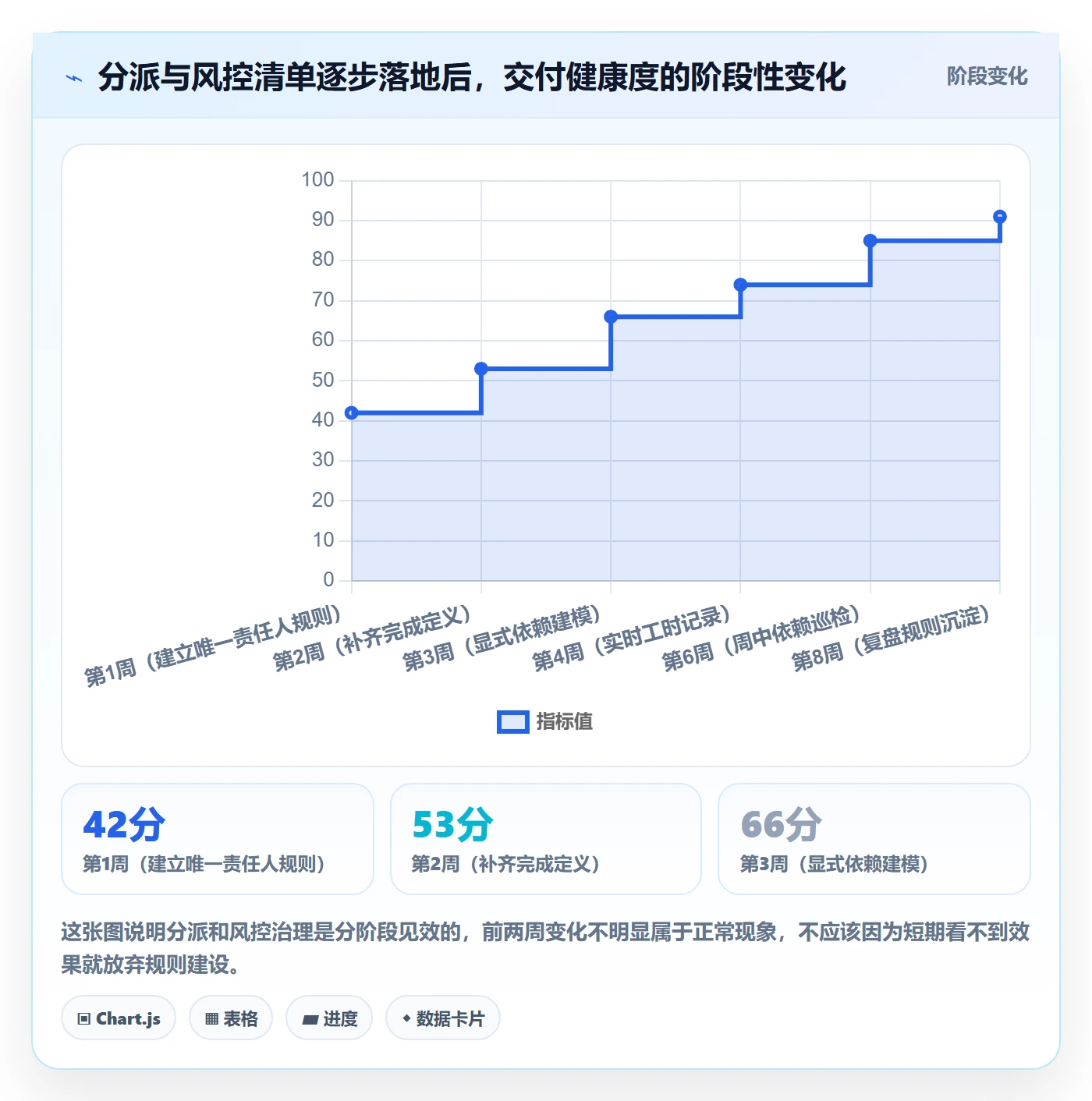Click the 第3周 caption in the 66分 card
The height and width of the screenshot is (1101, 1092).
[835, 864]
